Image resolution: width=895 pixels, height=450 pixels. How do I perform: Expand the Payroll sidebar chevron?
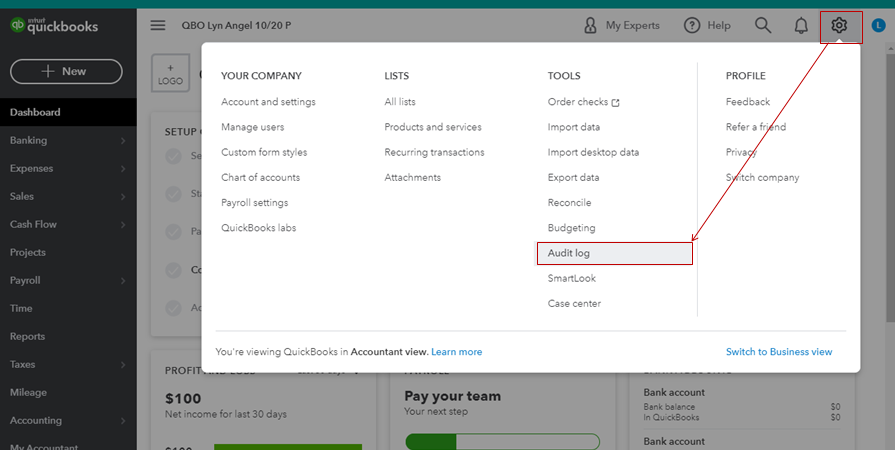(x=123, y=280)
